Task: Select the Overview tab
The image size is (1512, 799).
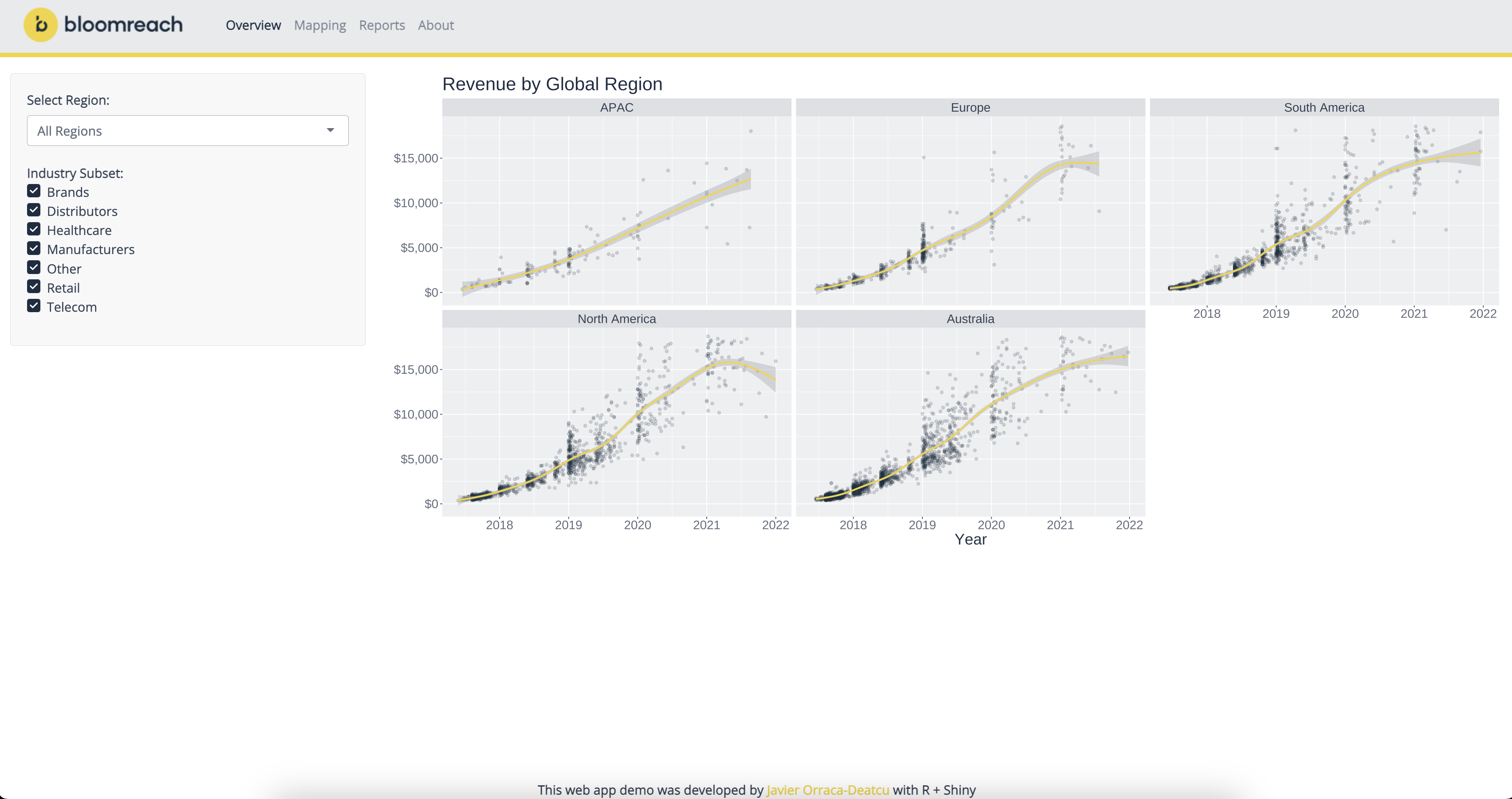Action: [253, 25]
